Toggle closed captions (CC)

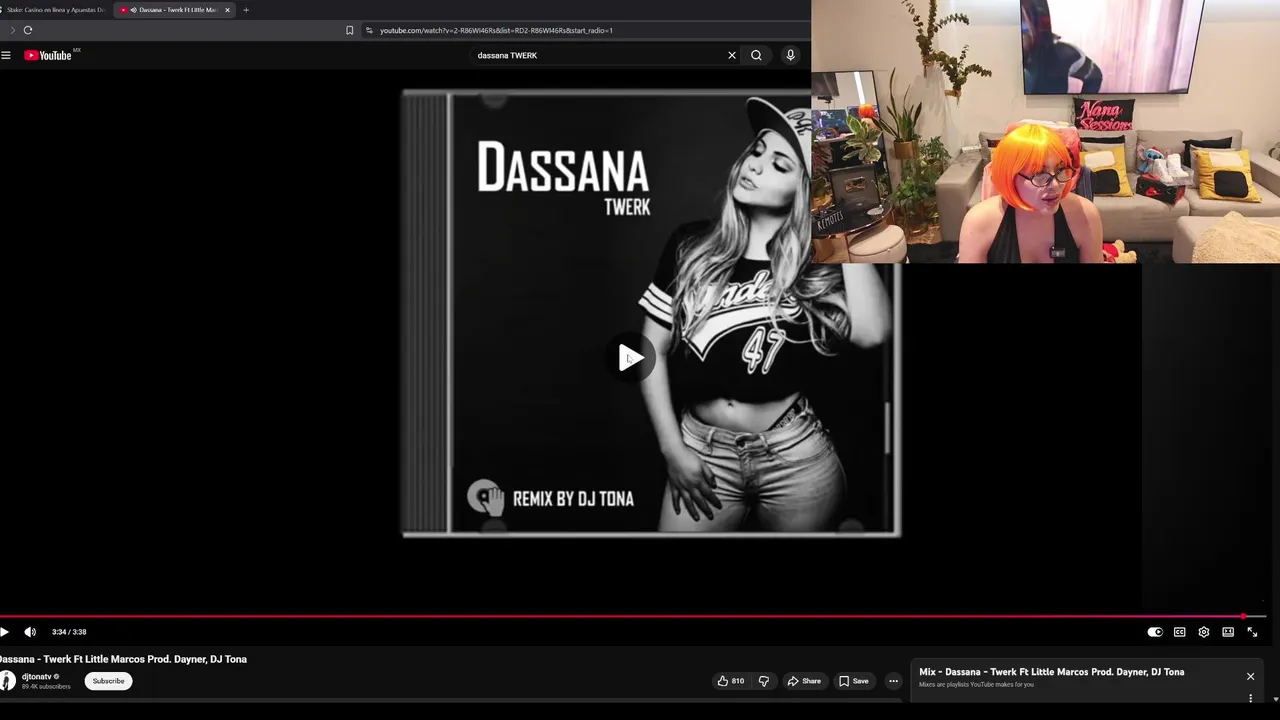click(x=1180, y=632)
